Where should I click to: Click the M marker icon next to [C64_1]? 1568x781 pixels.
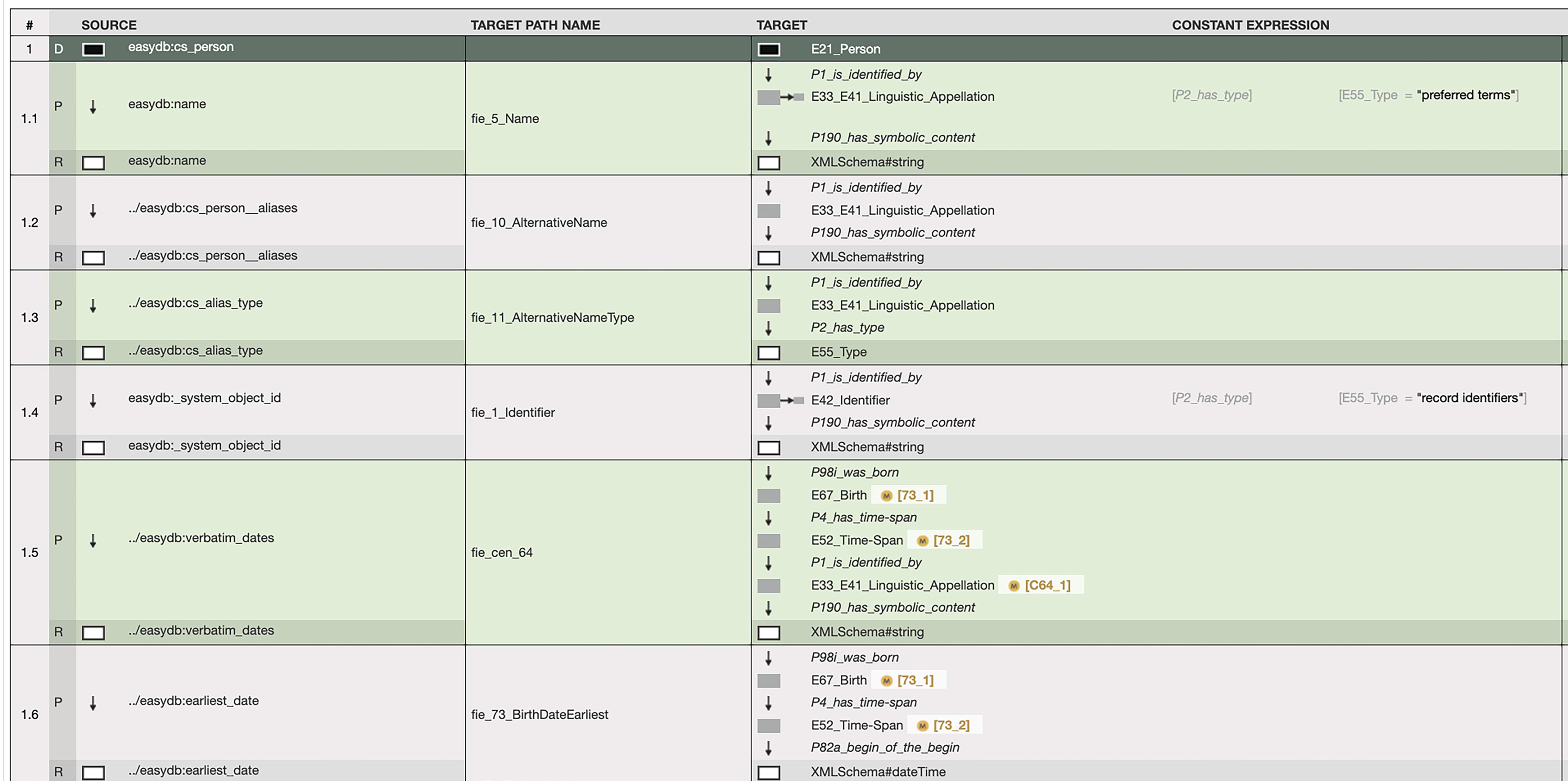[x=1014, y=586]
